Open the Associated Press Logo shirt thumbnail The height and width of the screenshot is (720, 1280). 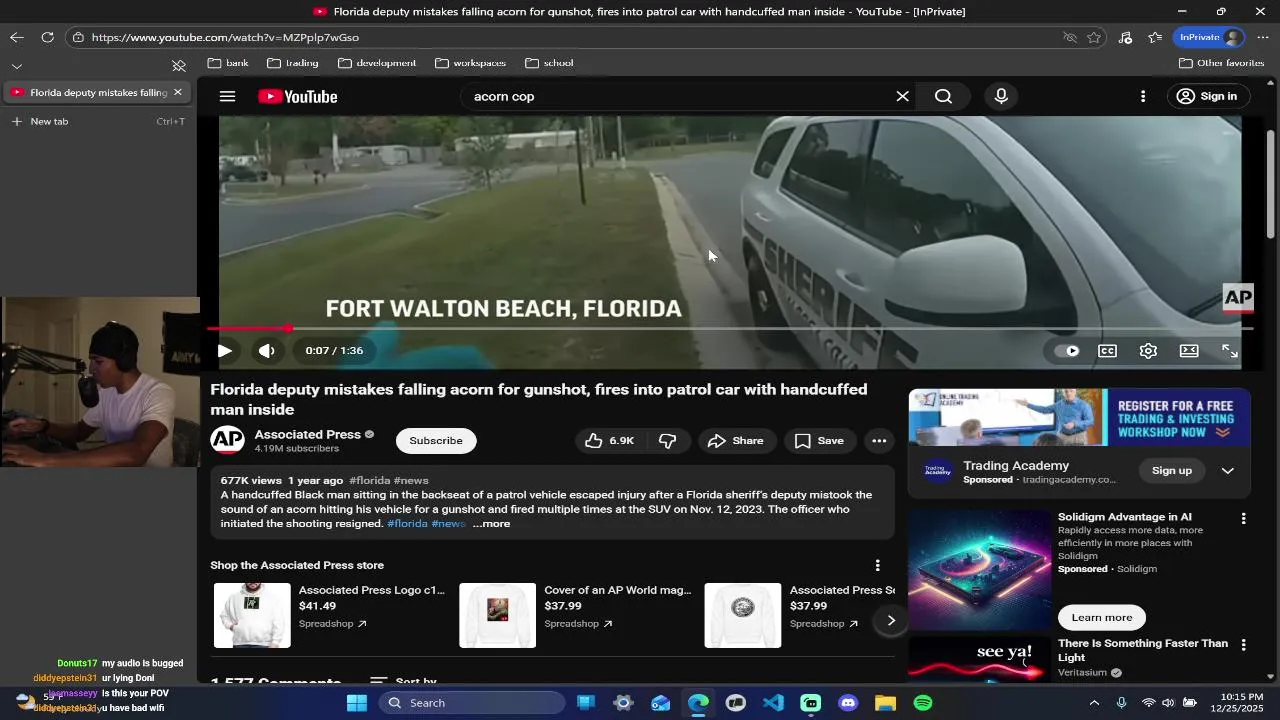click(x=252, y=615)
